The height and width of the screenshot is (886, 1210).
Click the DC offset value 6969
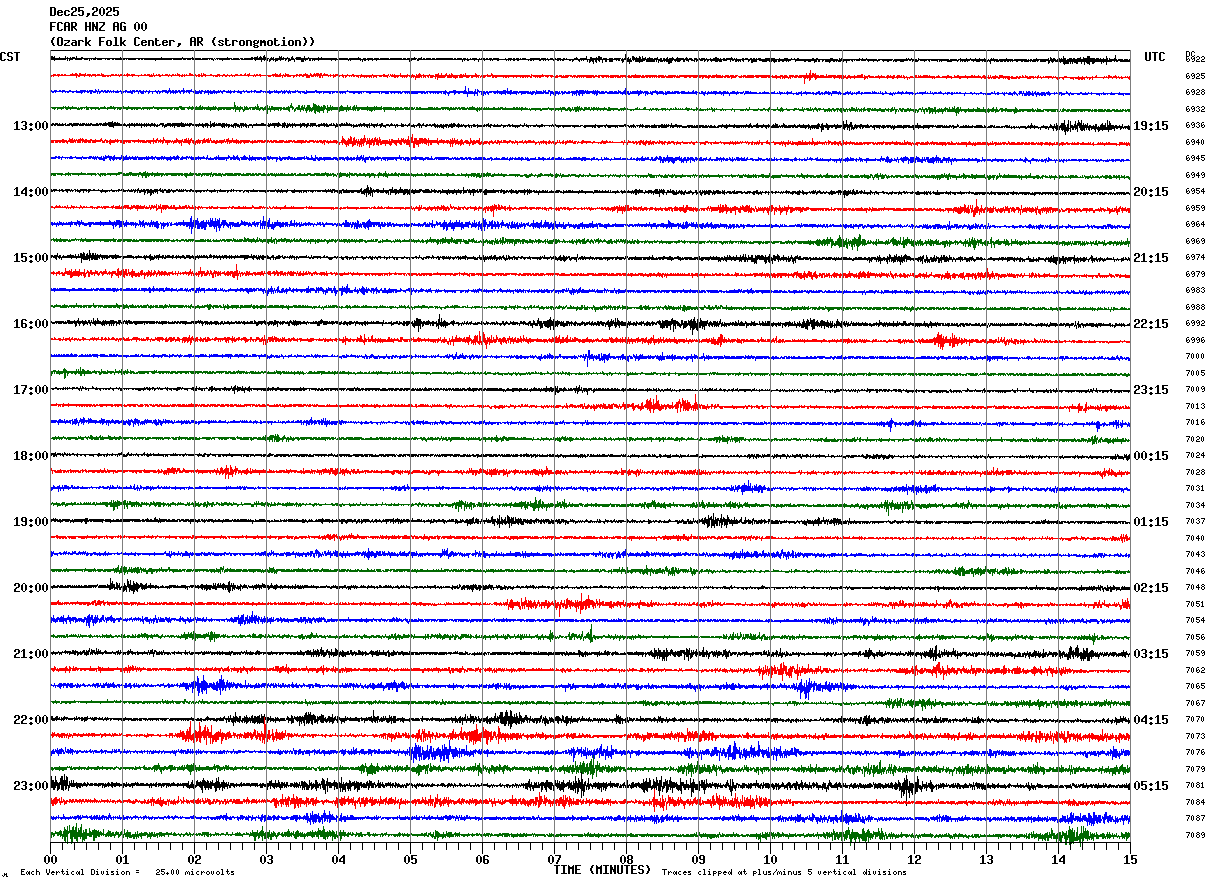click(x=1195, y=241)
